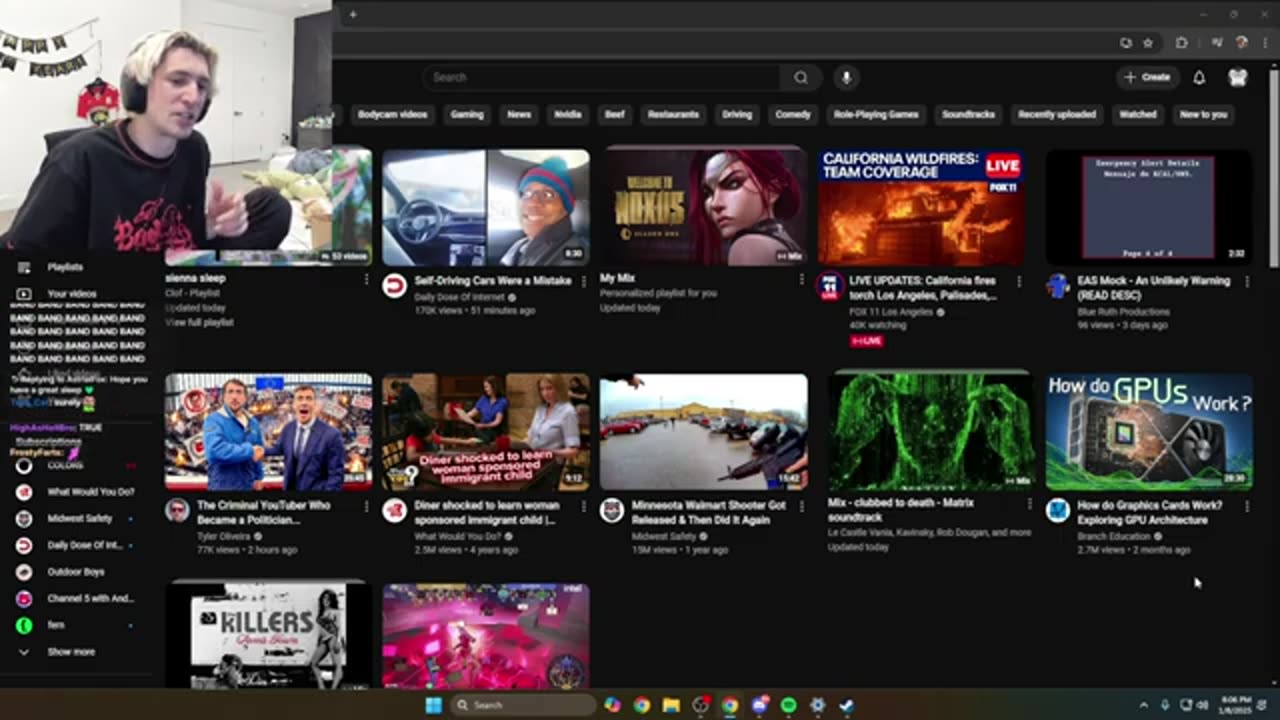Open Tyler Oliveira channel avatar
The height and width of the screenshot is (720, 1280).
pyautogui.click(x=177, y=511)
